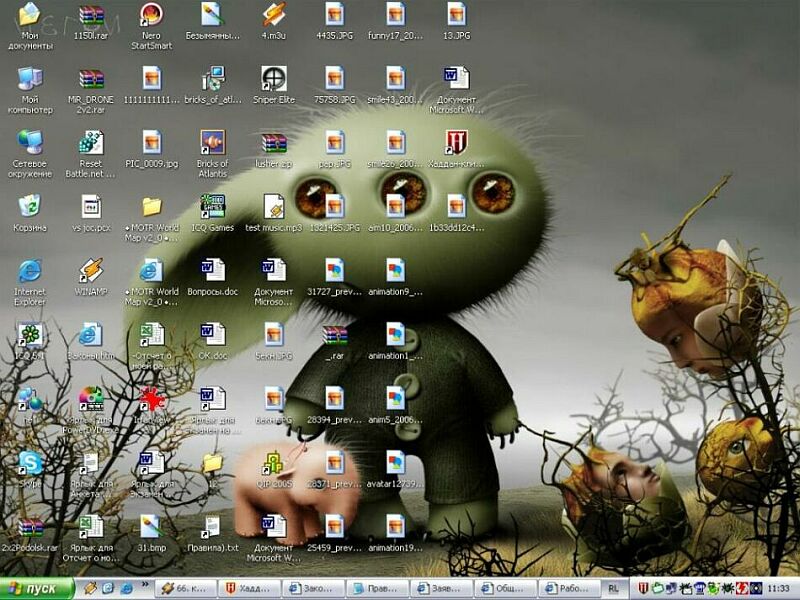This screenshot has height=600, width=800.
Task: Select the _.rar archive icon
Action: tap(334, 335)
